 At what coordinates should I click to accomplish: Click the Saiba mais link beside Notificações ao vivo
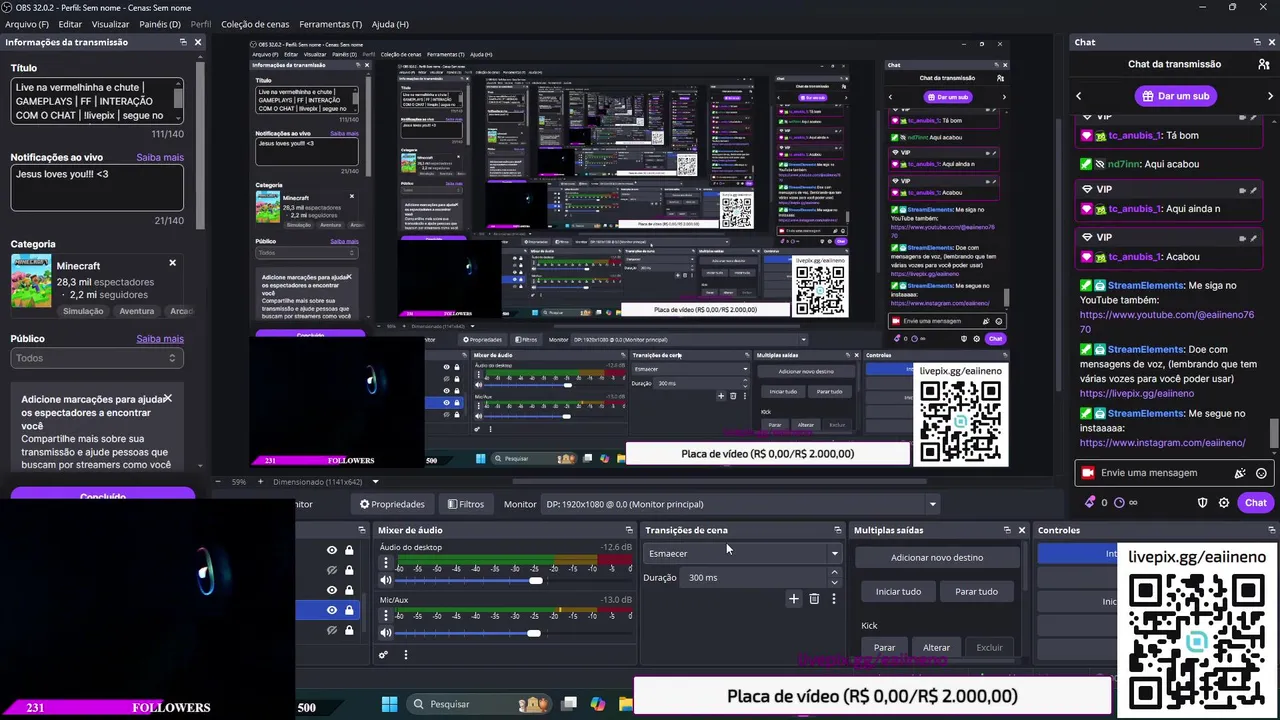[160, 157]
